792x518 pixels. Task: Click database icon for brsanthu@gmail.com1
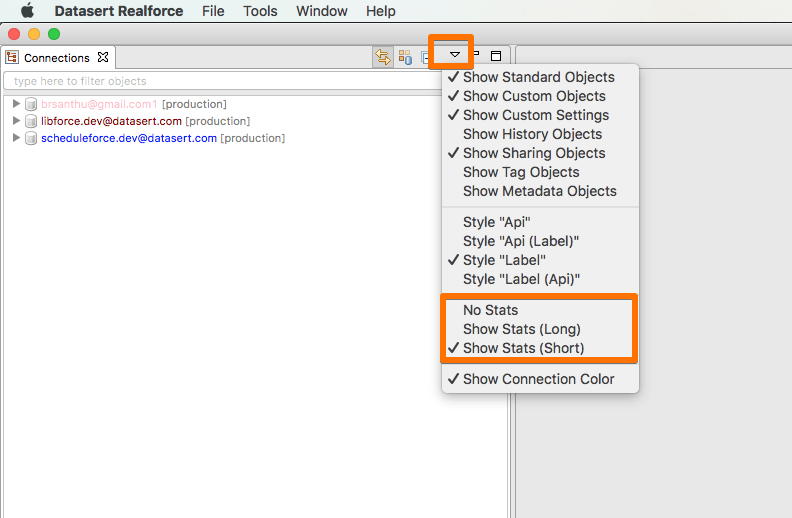(x=31, y=104)
